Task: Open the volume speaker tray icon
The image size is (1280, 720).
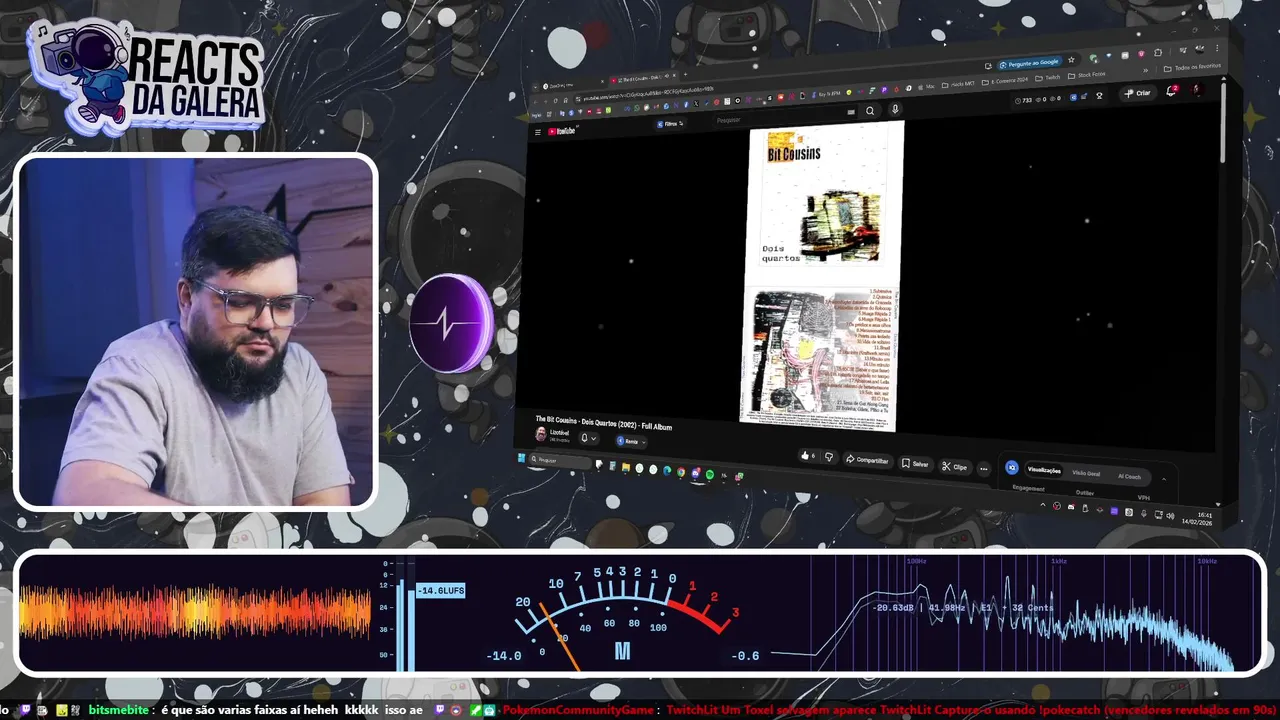Action: [x=1170, y=516]
